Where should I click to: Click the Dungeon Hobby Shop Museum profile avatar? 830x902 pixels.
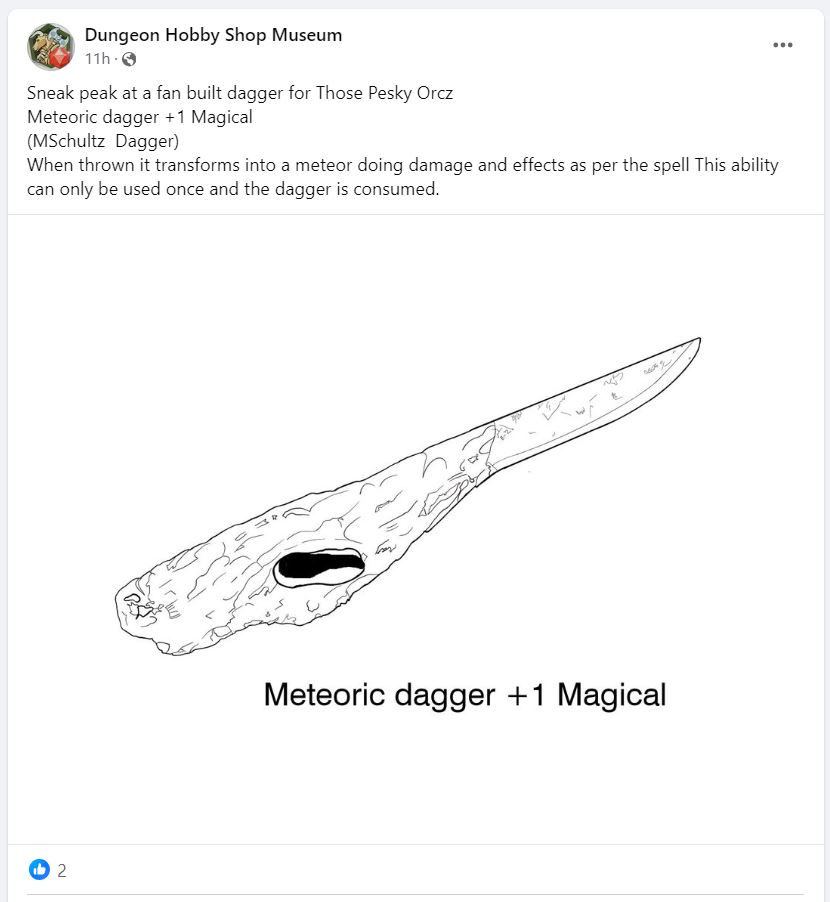tap(51, 46)
